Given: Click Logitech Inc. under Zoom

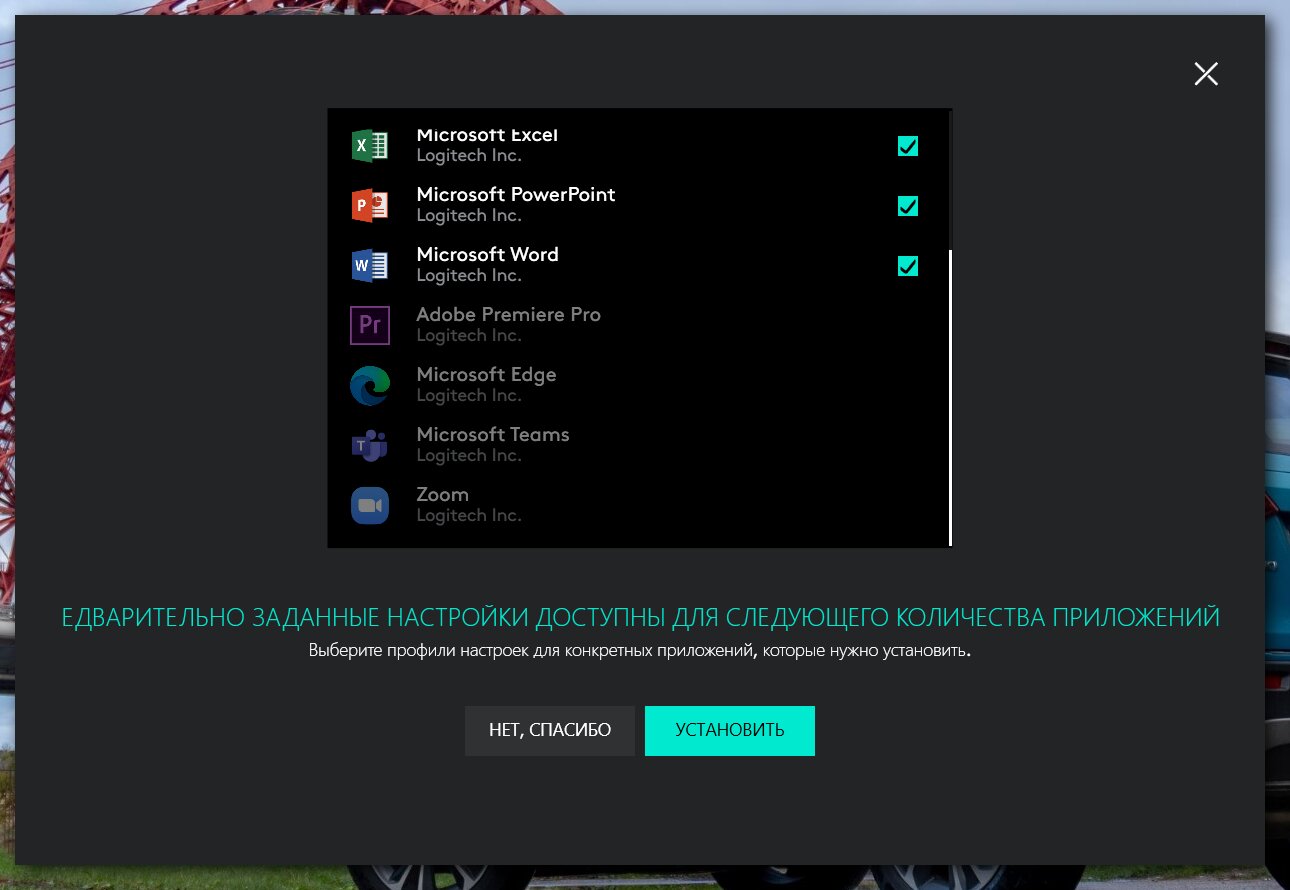Looking at the screenshot, I should click(x=469, y=516).
